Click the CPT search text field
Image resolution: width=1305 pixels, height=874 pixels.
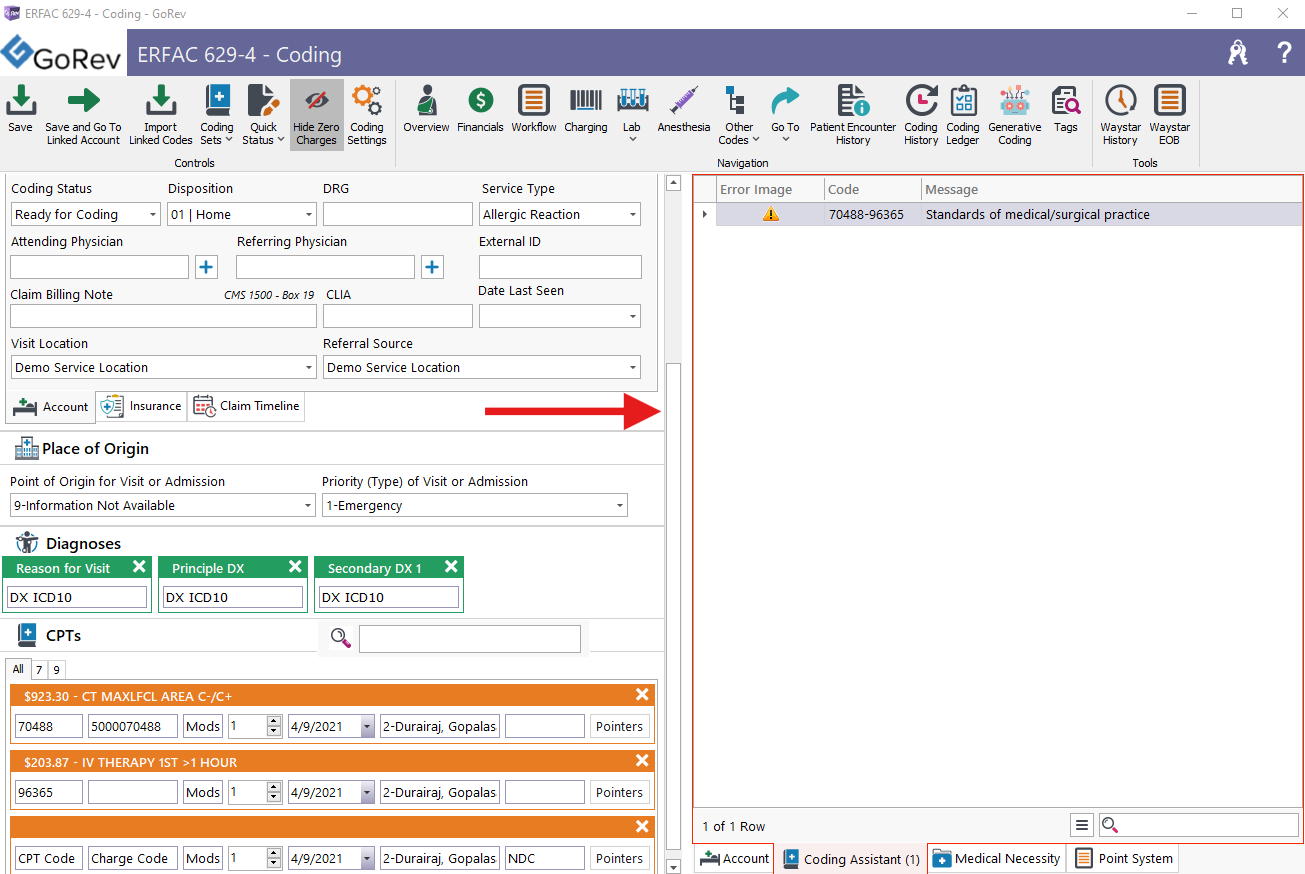point(470,639)
